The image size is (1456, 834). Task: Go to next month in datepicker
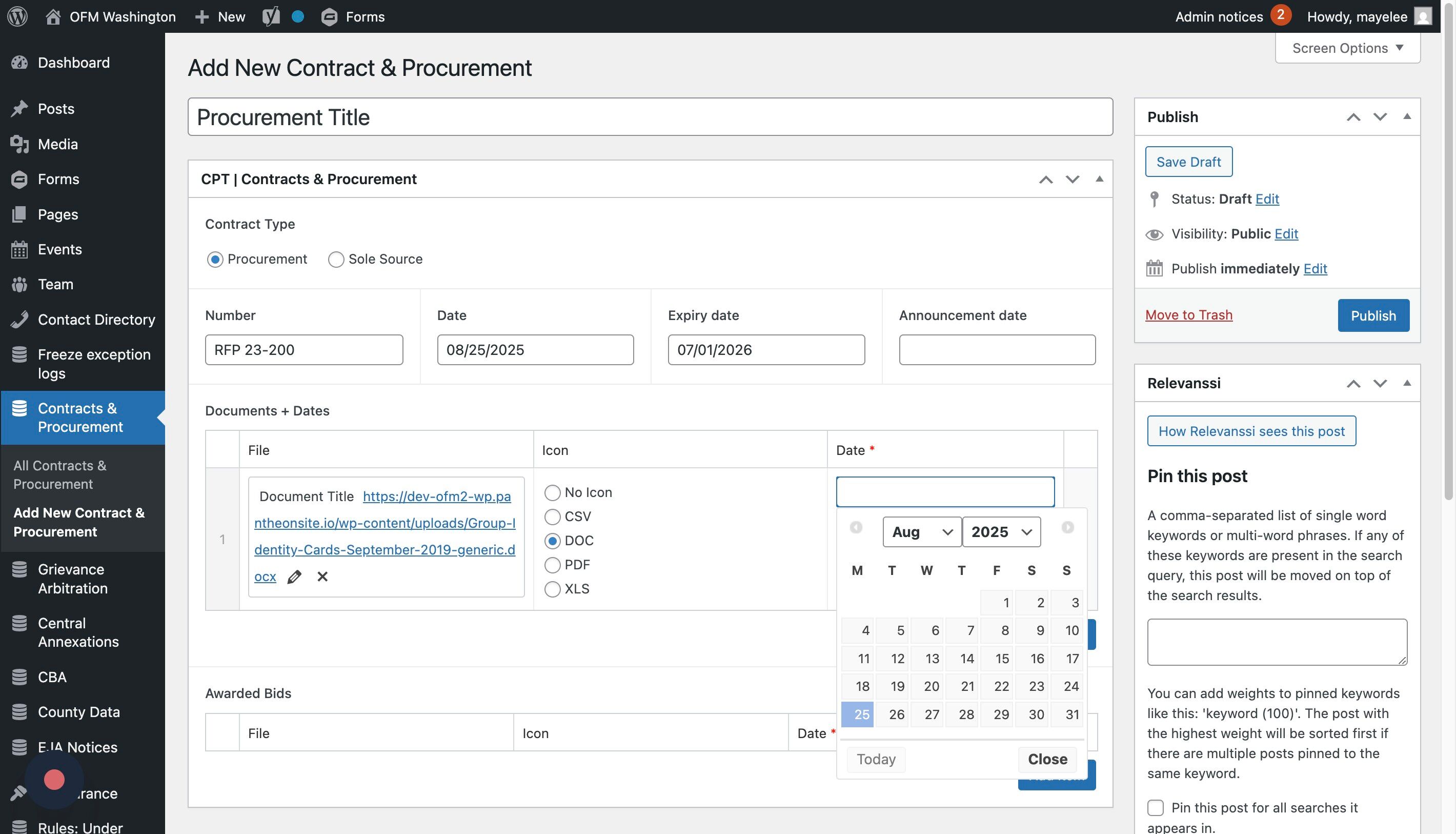click(1067, 527)
